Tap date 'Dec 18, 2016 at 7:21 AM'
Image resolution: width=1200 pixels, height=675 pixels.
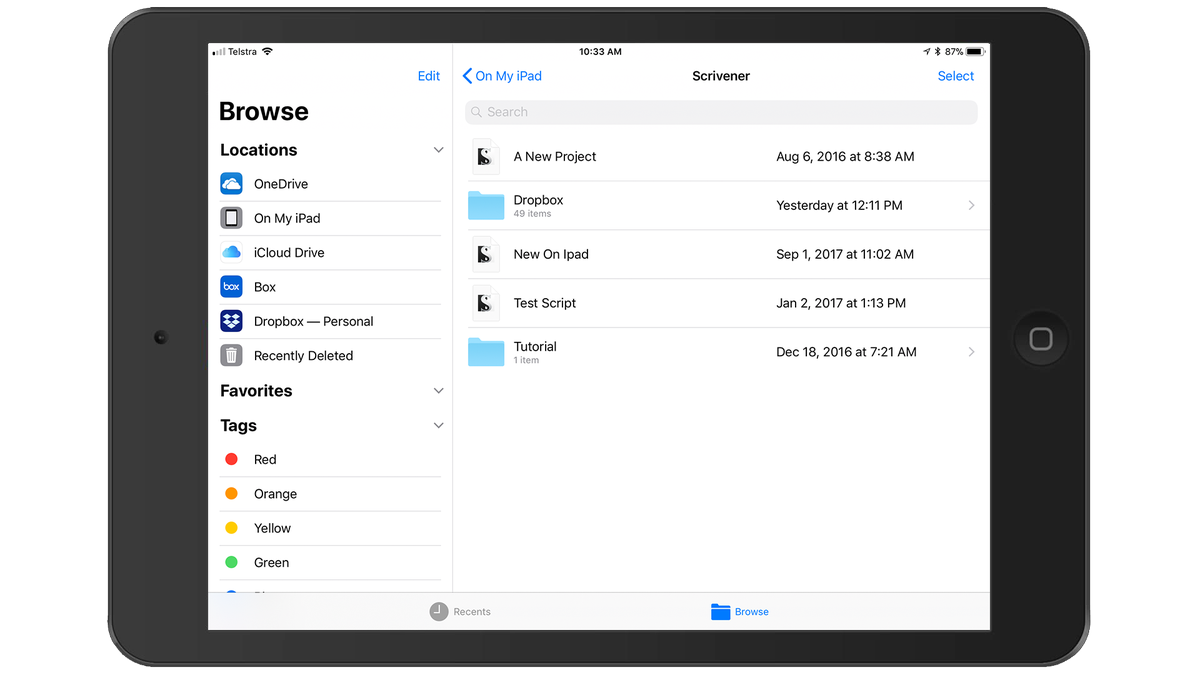point(846,352)
